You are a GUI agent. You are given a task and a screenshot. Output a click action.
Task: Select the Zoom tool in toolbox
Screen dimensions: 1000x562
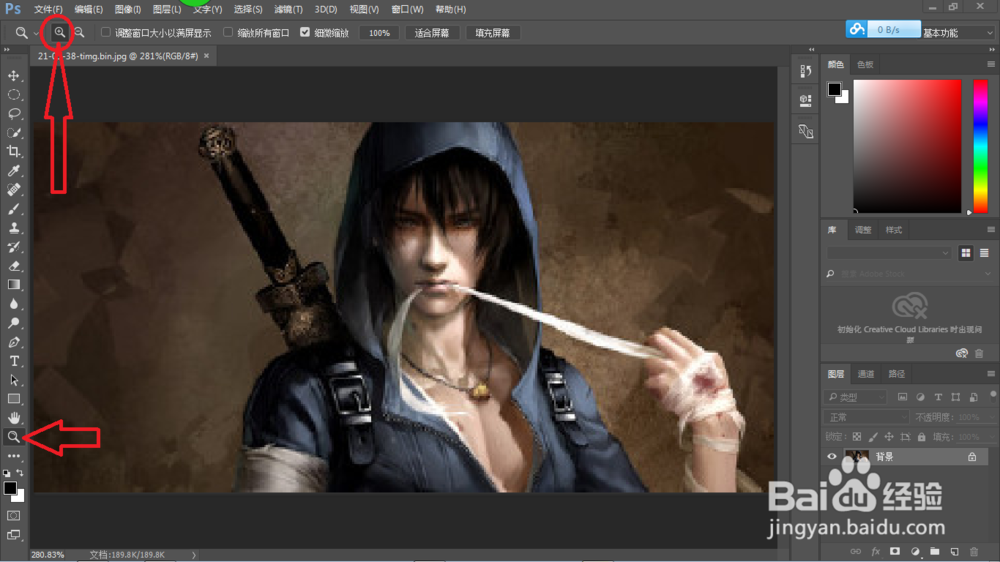pyautogui.click(x=13, y=437)
